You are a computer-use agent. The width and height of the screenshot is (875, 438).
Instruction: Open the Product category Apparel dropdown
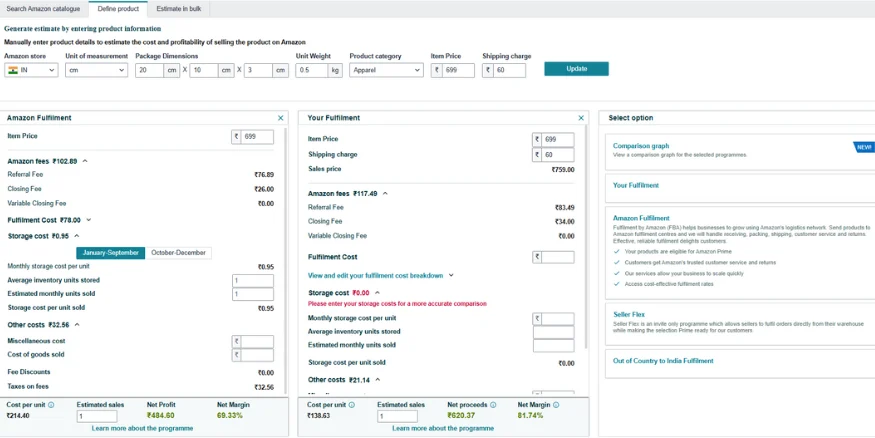tap(386, 70)
